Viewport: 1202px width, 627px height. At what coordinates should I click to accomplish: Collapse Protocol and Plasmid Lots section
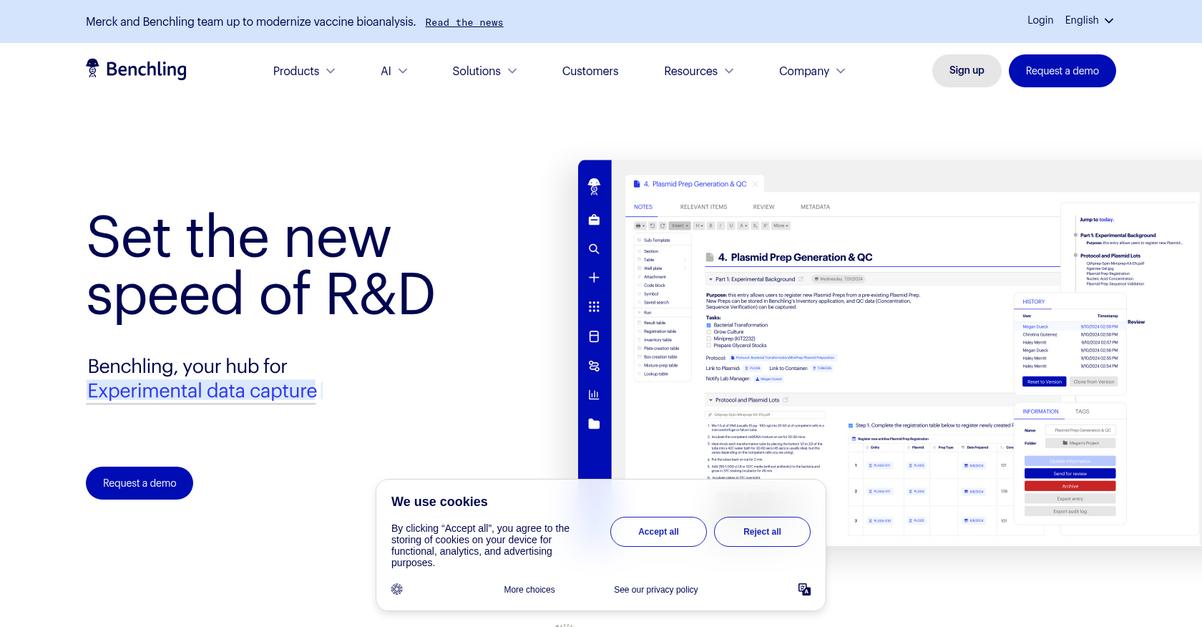[710, 400]
